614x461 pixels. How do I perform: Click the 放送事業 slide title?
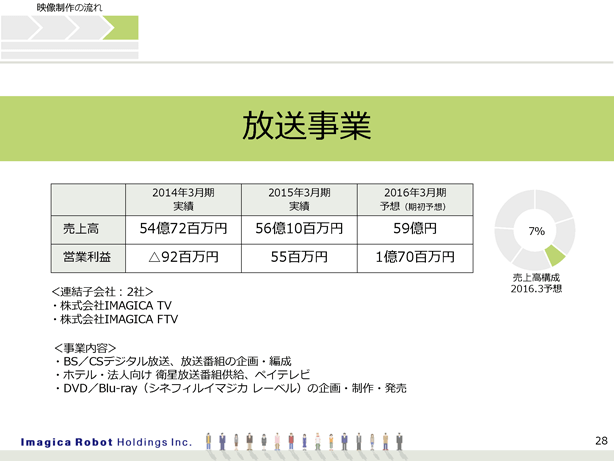point(307,126)
